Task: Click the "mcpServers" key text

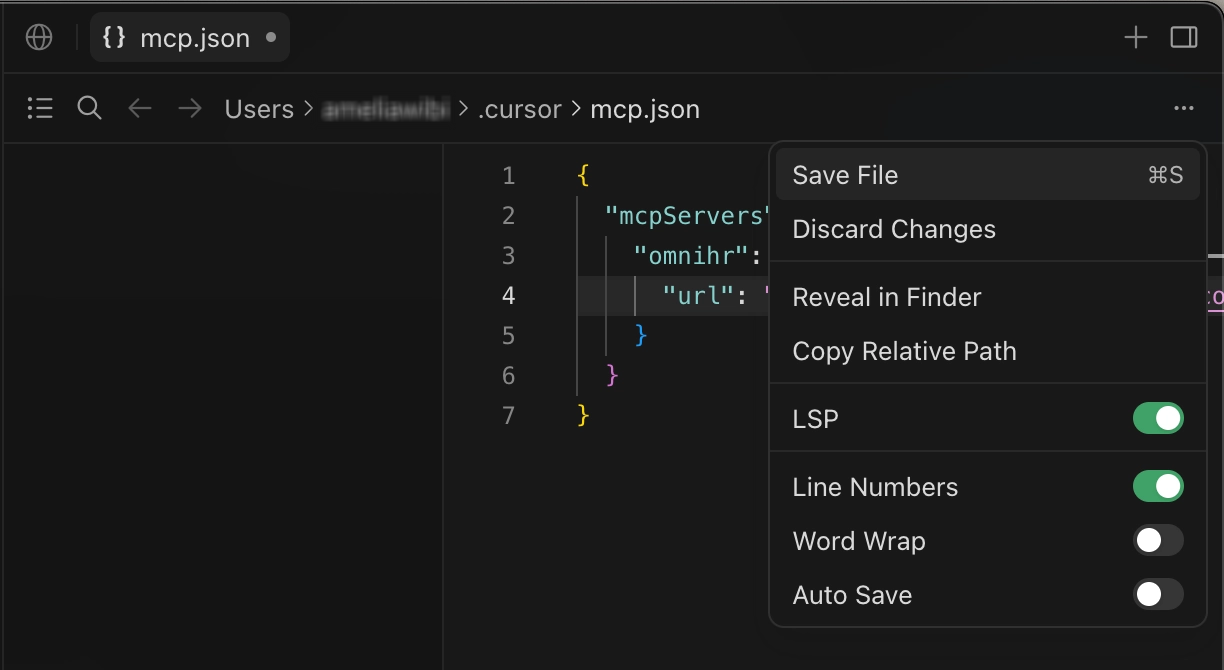Action: click(688, 216)
